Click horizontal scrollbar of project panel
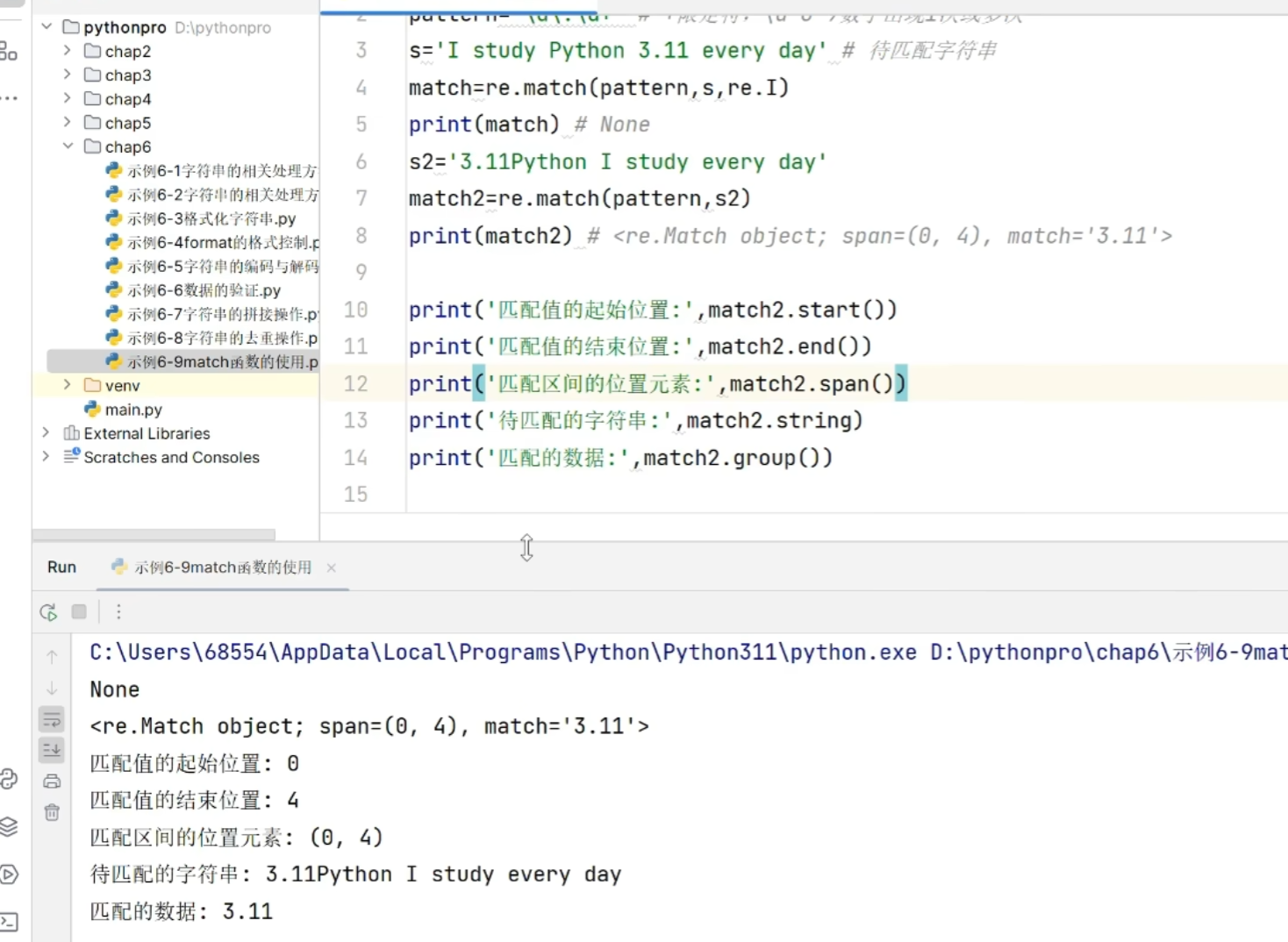 154,534
